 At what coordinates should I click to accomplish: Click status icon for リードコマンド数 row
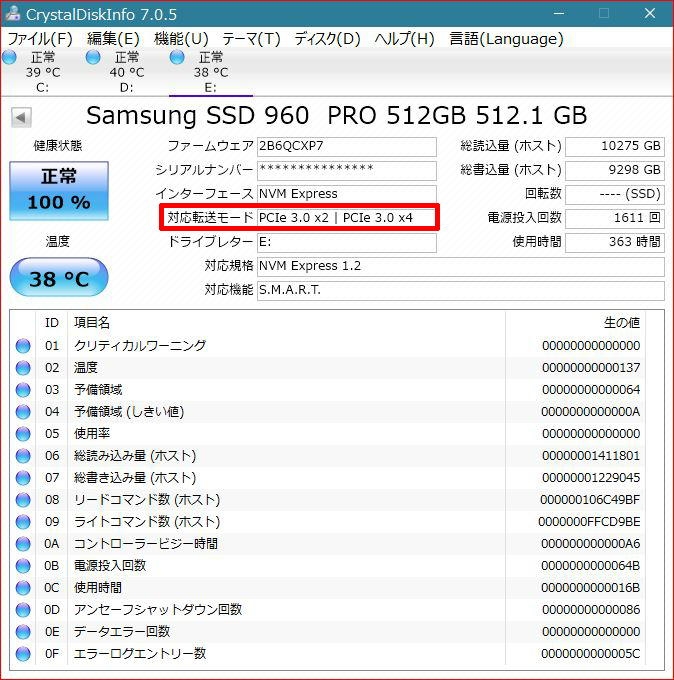click(x=23, y=500)
